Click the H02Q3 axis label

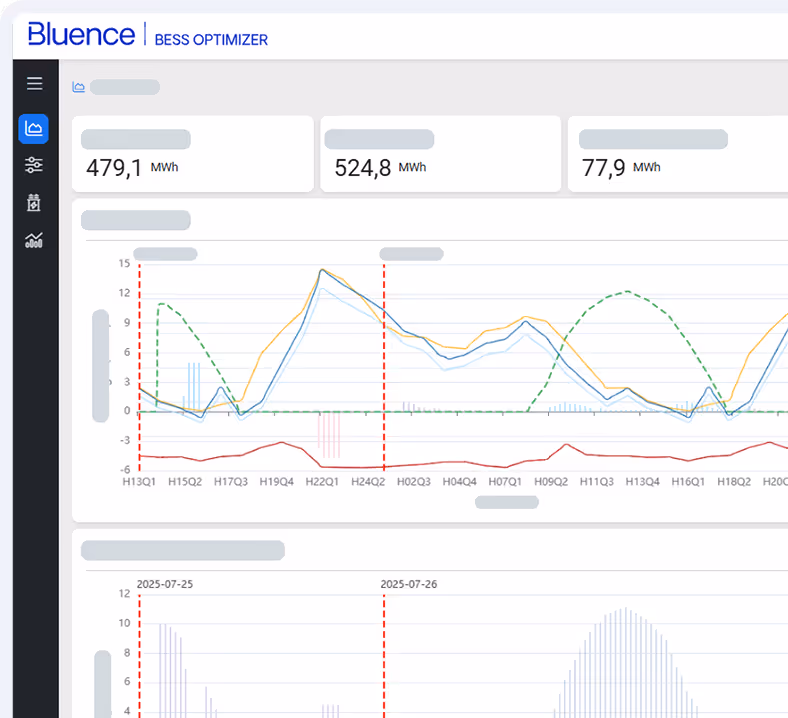pos(414,482)
